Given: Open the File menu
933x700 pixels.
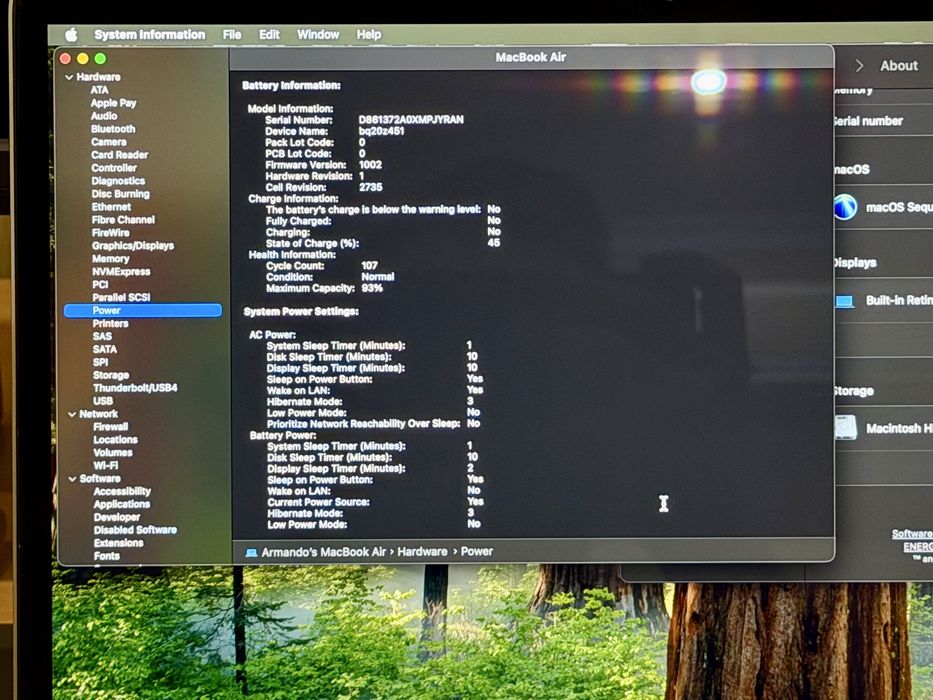Looking at the screenshot, I should click(232, 35).
